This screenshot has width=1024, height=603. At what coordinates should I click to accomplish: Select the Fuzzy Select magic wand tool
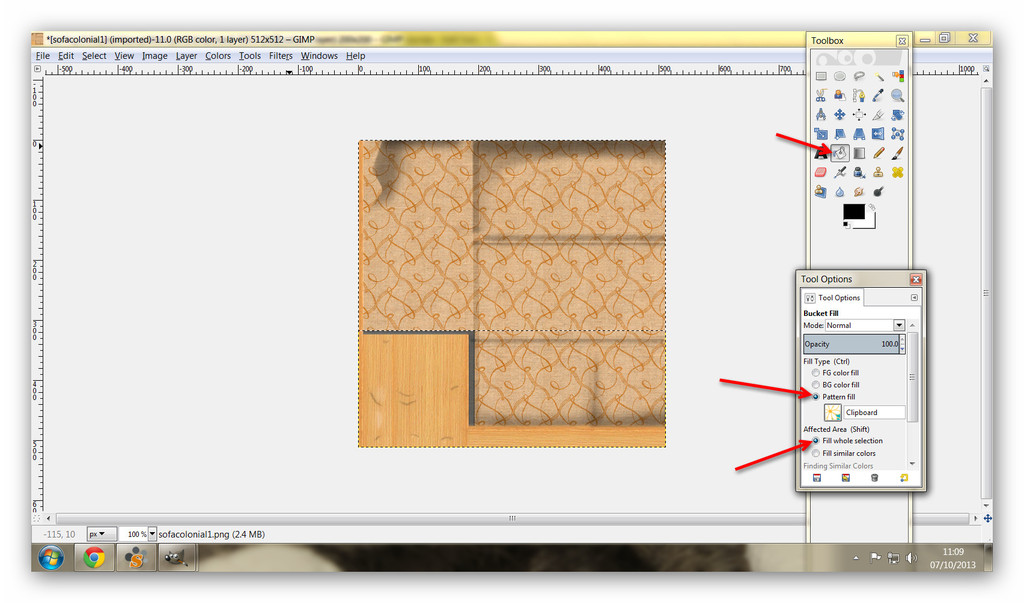click(878, 76)
